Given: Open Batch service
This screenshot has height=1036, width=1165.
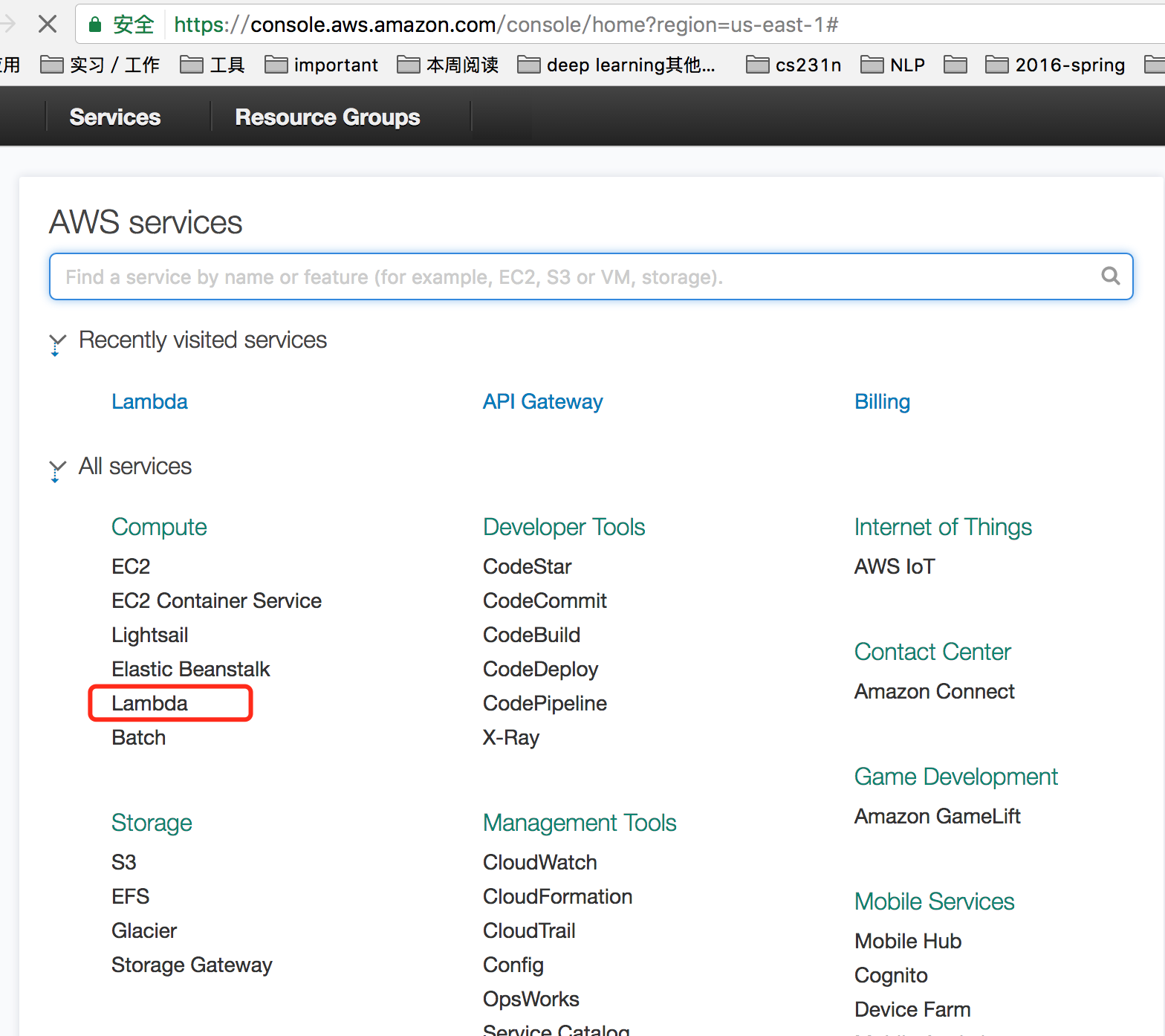Looking at the screenshot, I should [x=138, y=737].
